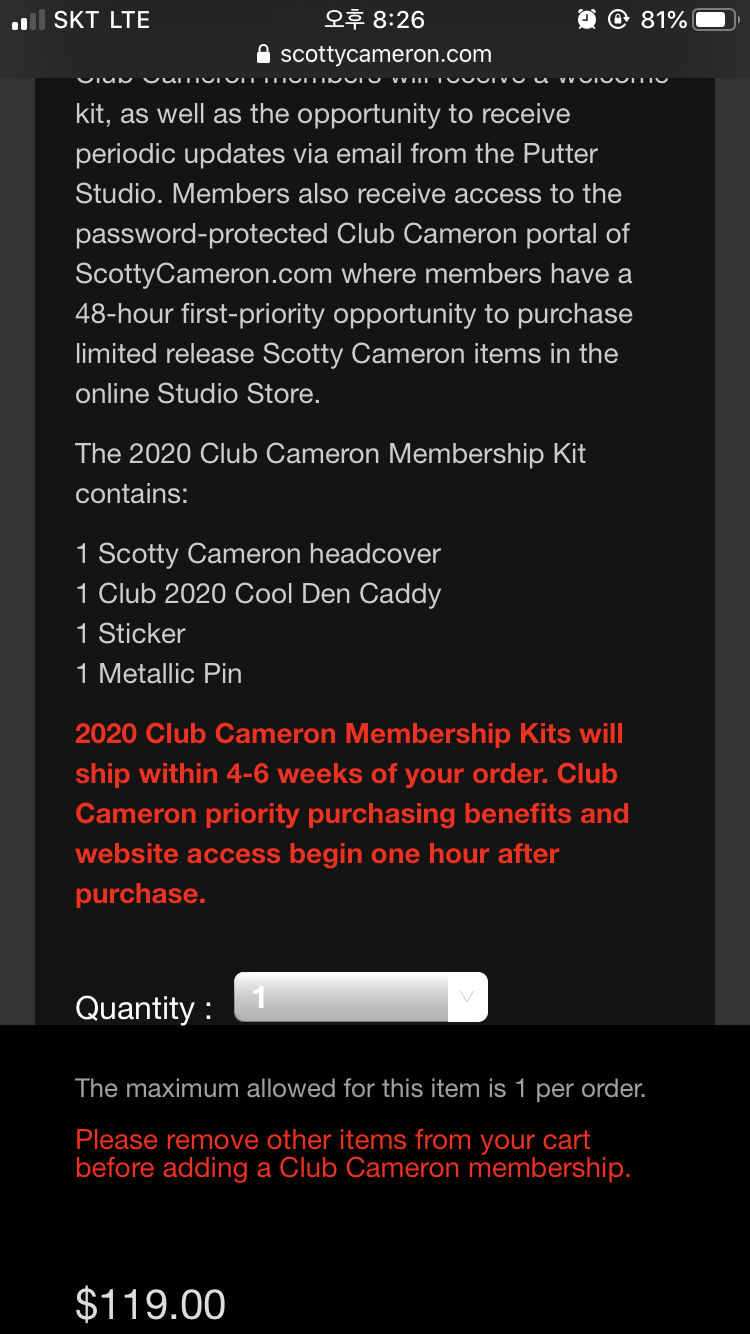Screen dimensions: 750x1334
Task: Click the Metallic Pin list item
Action: coord(159,674)
